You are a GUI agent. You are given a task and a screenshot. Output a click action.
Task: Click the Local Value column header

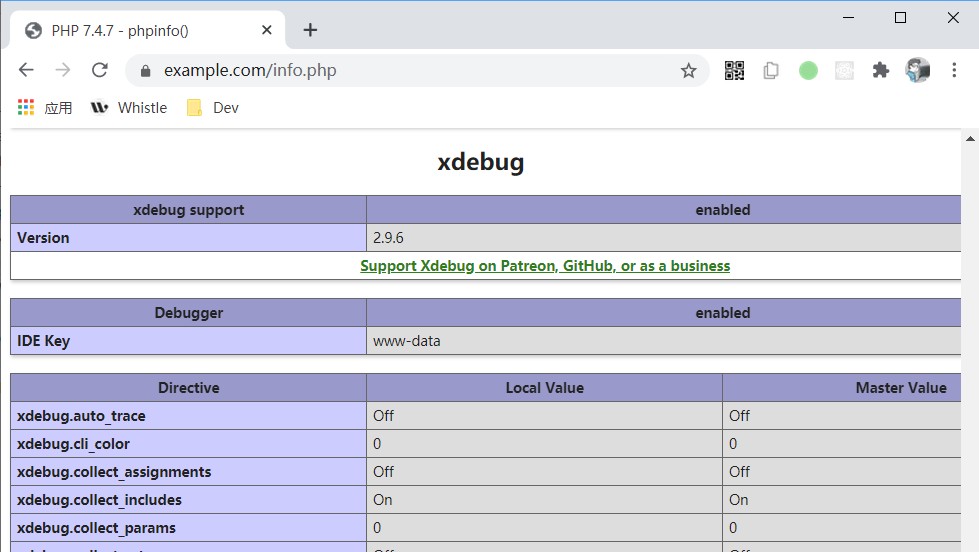[544, 388]
